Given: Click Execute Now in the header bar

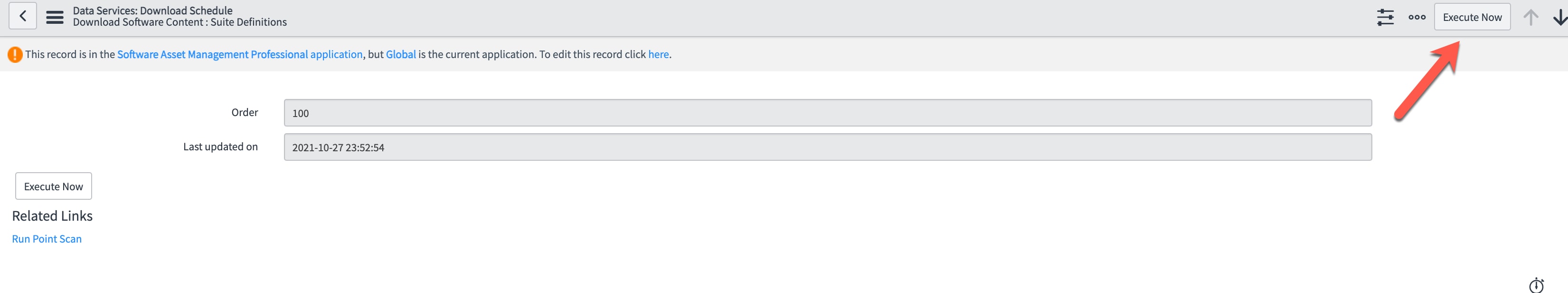Looking at the screenshot, I should point(1472,17).
